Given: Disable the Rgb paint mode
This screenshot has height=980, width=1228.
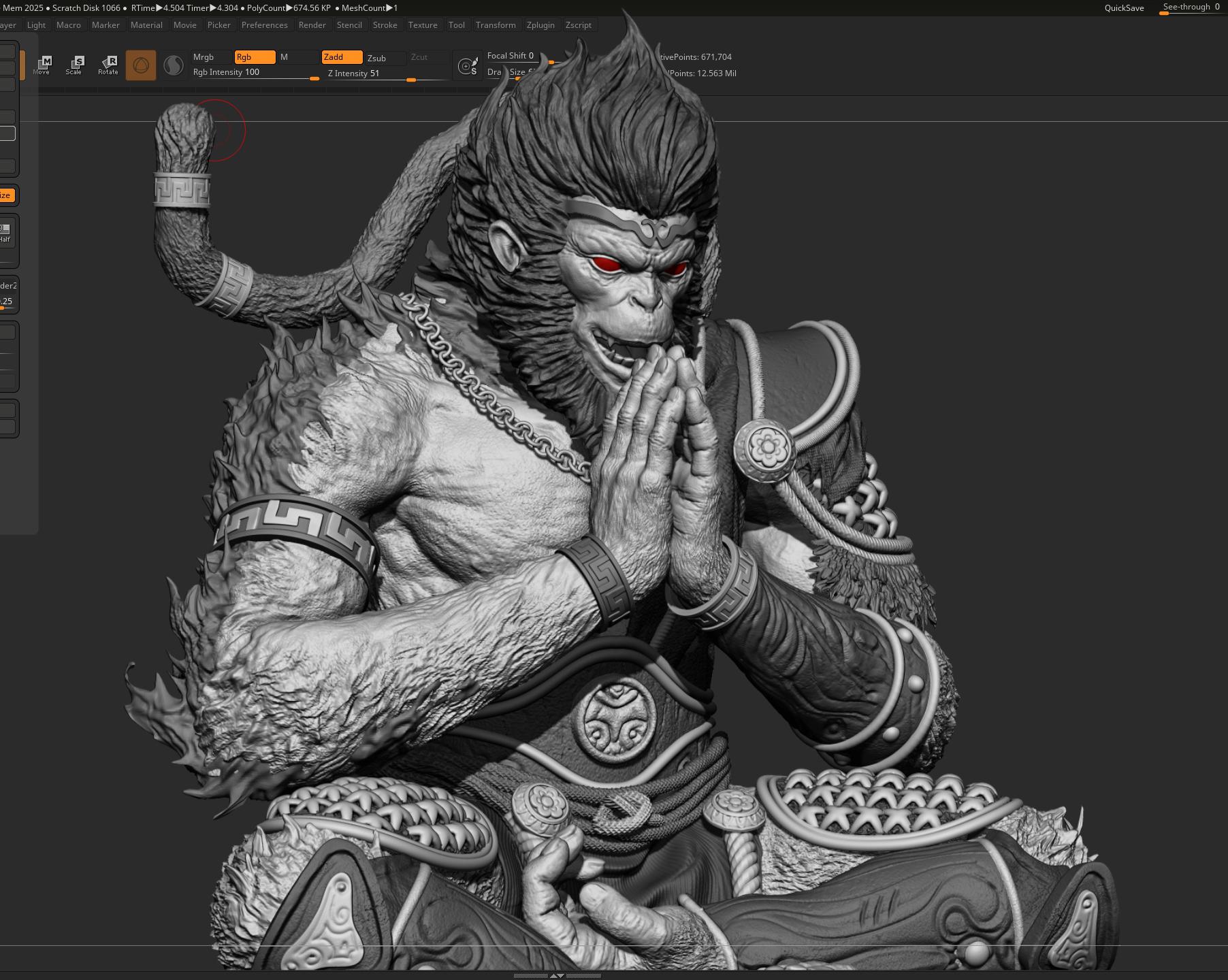Looking at the screenshot, I should tap(254, 57).
